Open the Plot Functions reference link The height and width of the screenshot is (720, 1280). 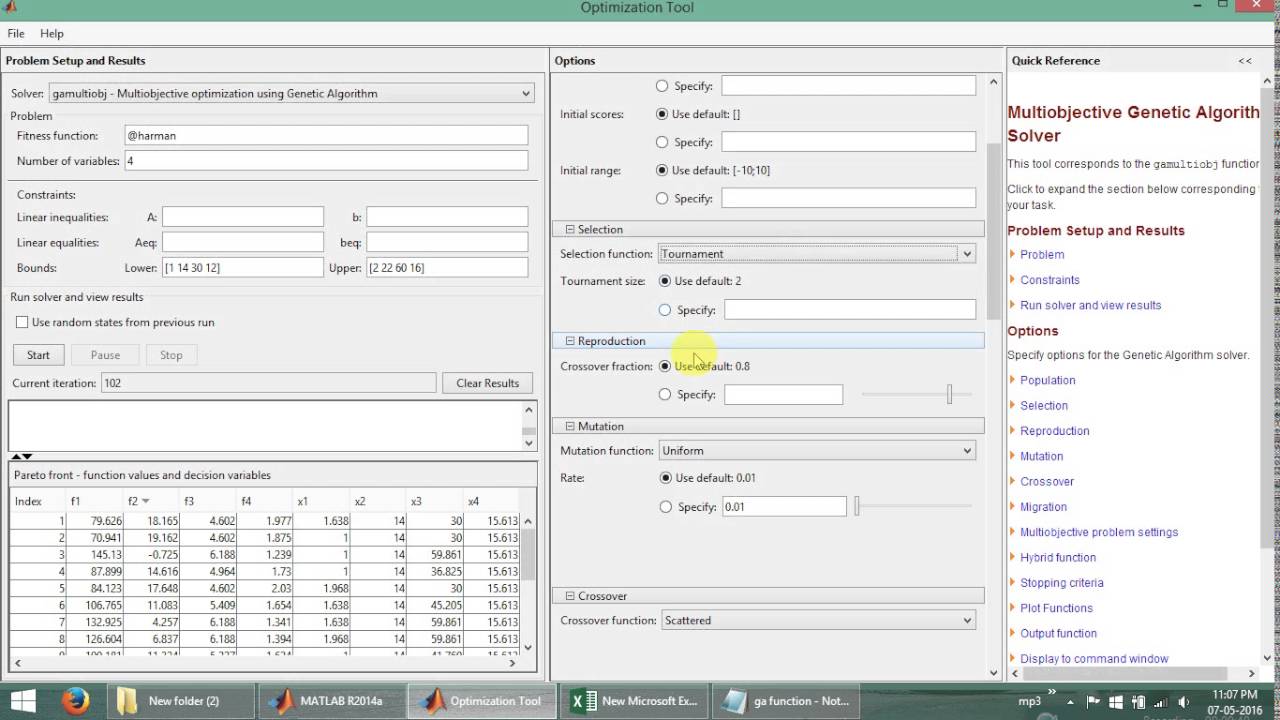tap(1056, 608)
